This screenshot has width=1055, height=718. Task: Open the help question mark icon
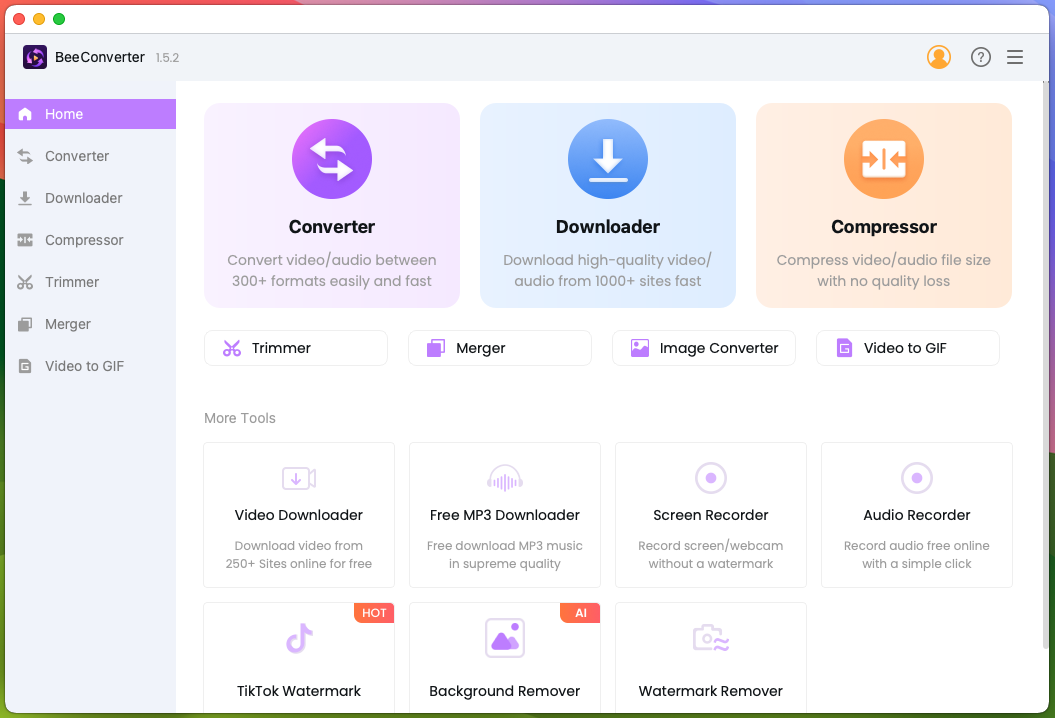tap(980, 57)
